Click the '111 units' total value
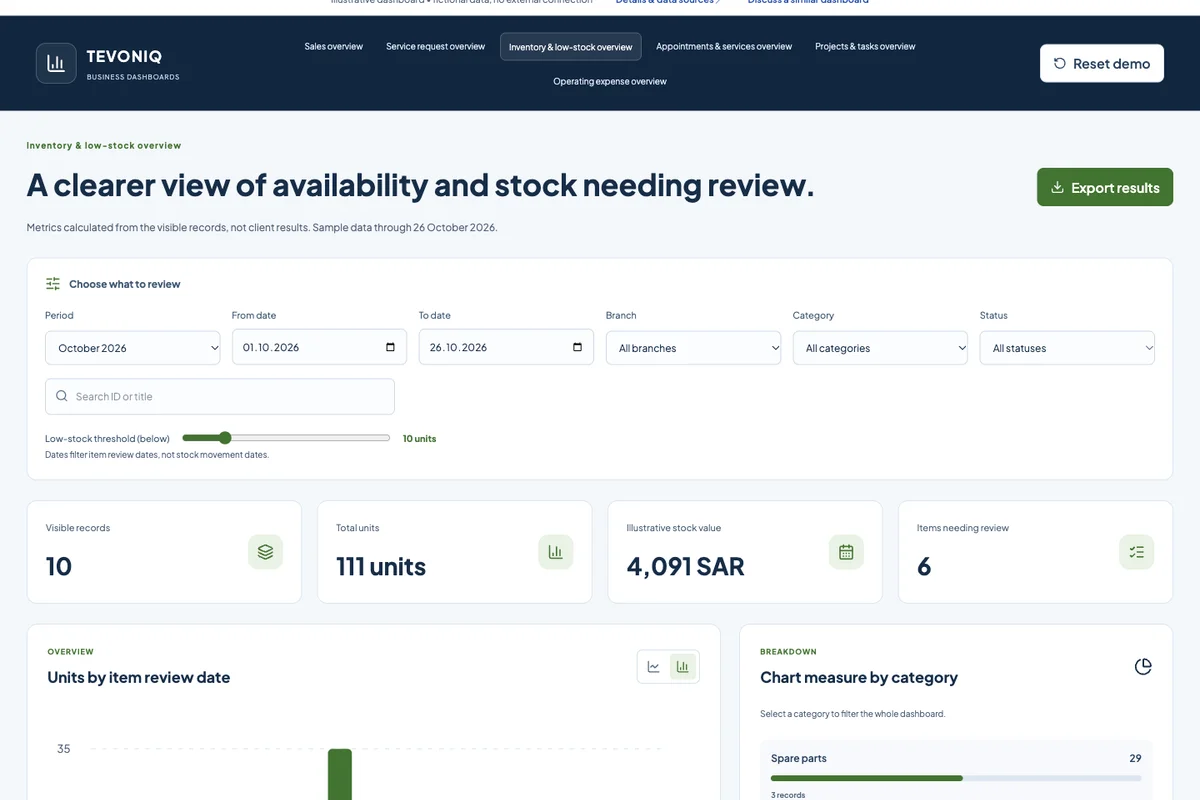 [381, 566]
